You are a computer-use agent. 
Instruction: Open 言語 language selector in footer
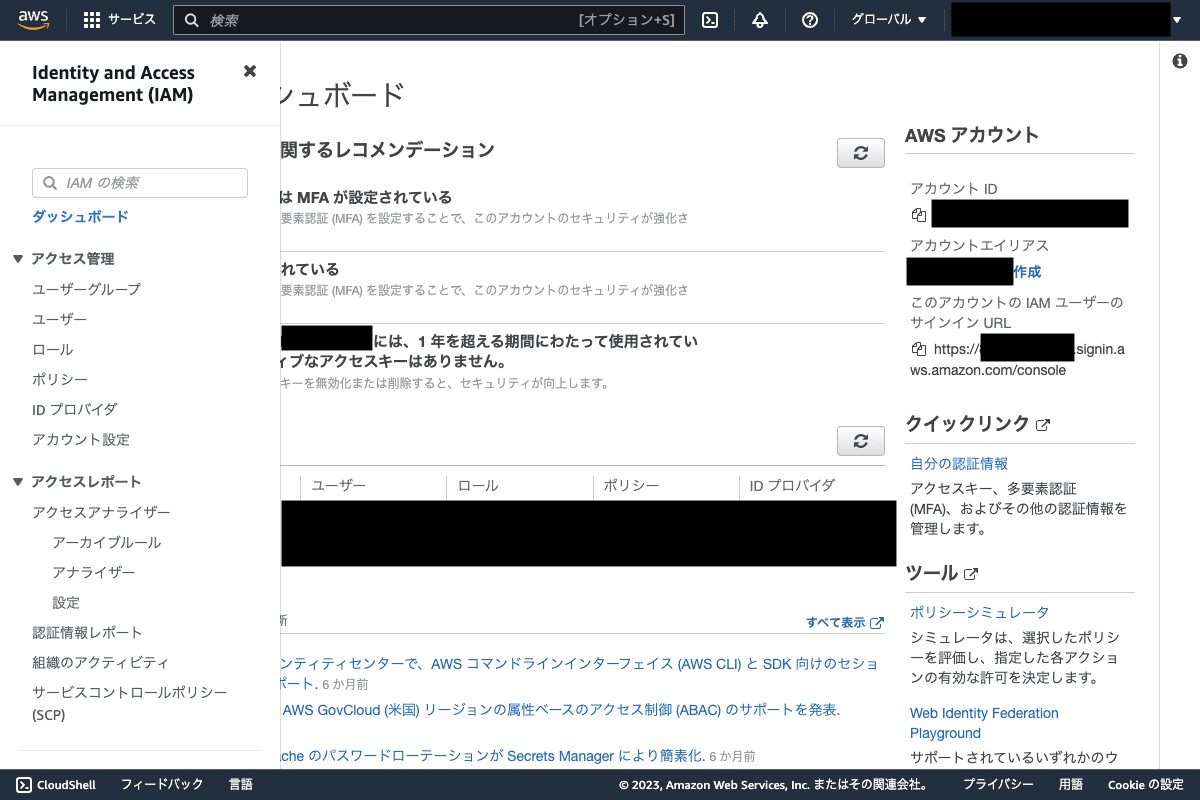pyautogui.click(x=240, y=785)
